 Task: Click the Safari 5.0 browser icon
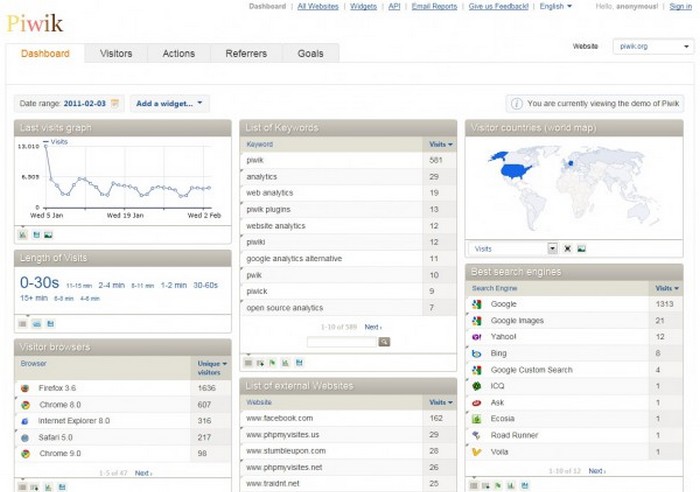25,438
